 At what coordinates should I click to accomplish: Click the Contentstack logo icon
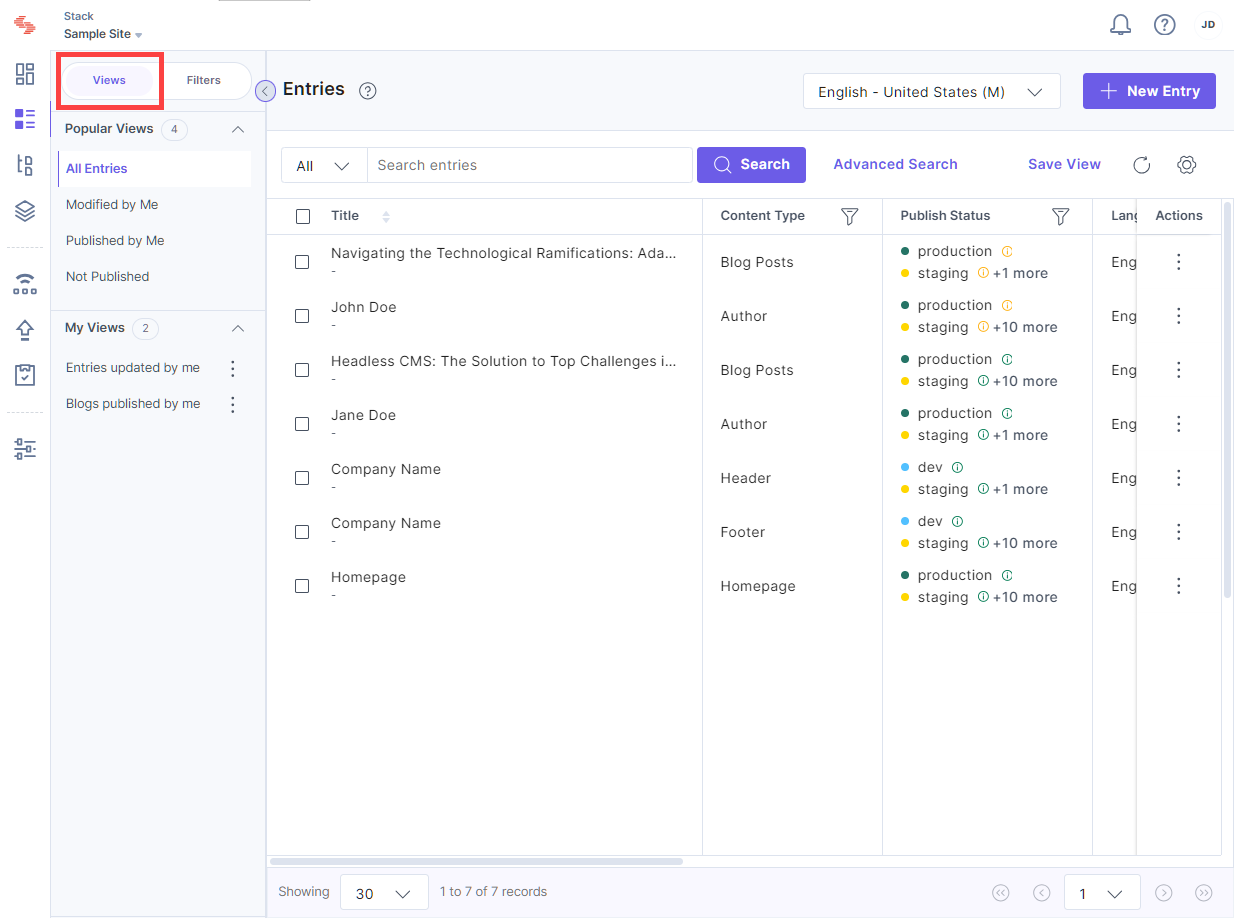pos(25,25)
